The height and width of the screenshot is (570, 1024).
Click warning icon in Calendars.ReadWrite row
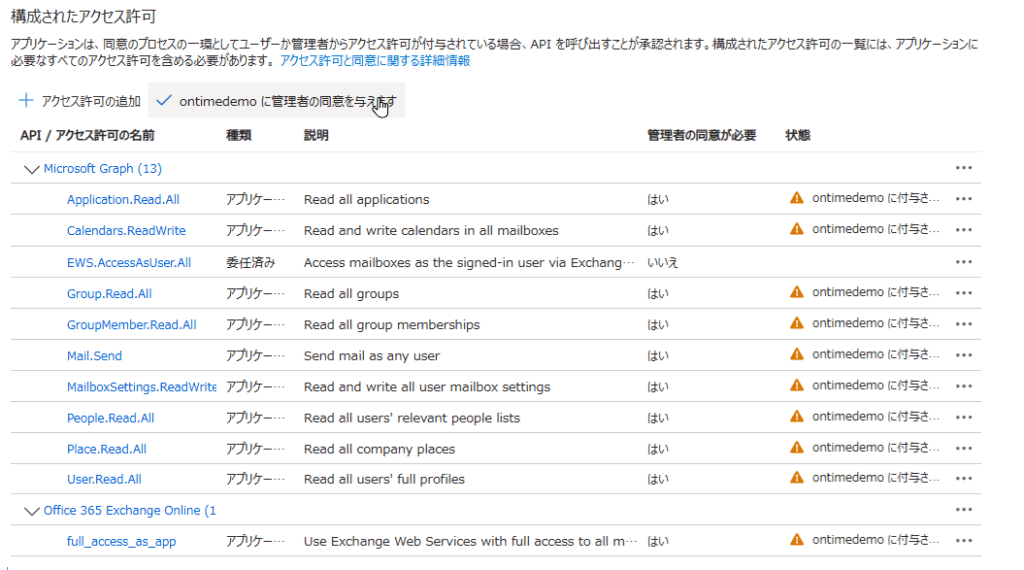[797, 229]
